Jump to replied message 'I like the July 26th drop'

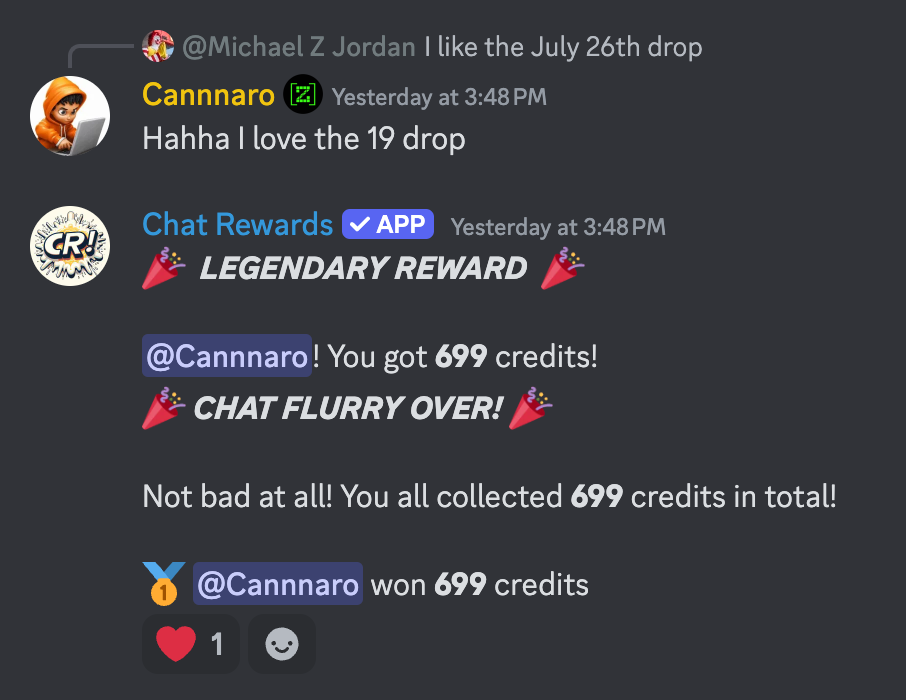click(563, 47)
